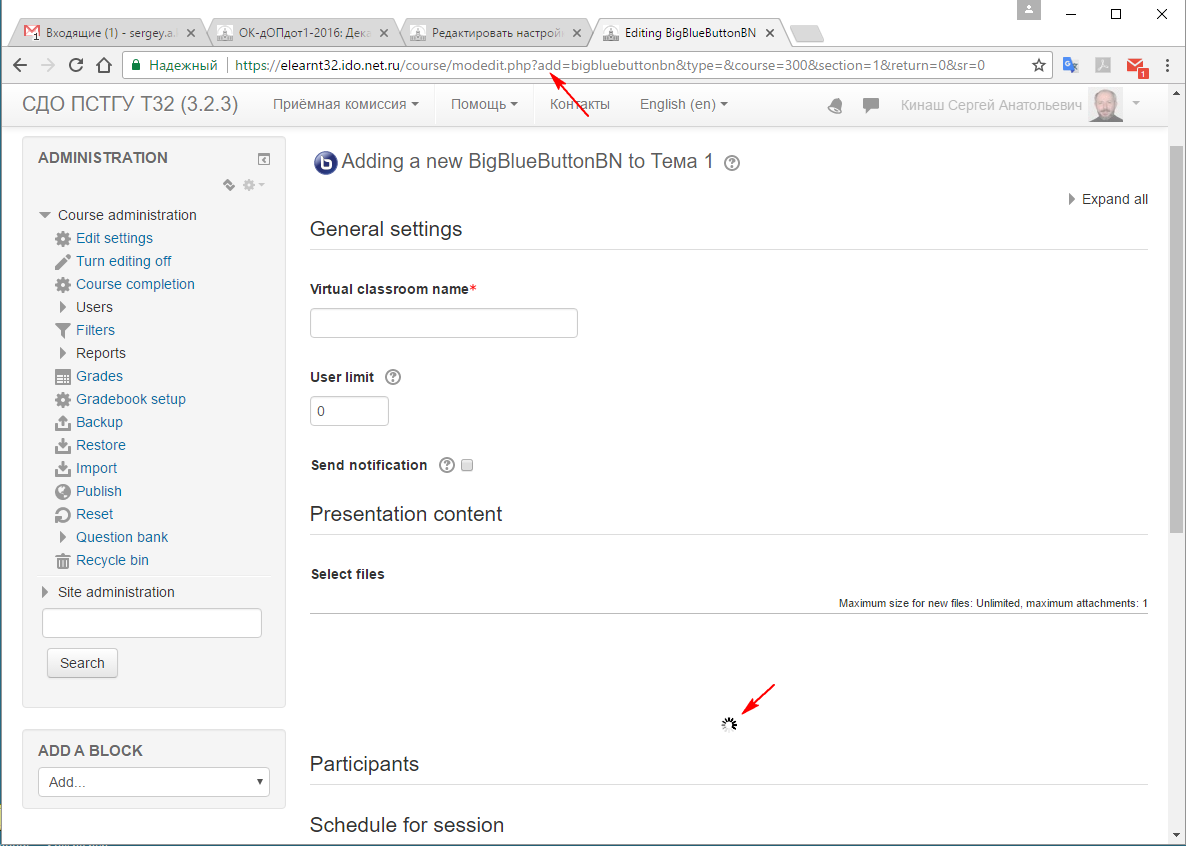Viewport: 1186px width, 846px height.
Task: Click upload icon beside Backup
Action: pyautogui.click(x=63, y=423)
